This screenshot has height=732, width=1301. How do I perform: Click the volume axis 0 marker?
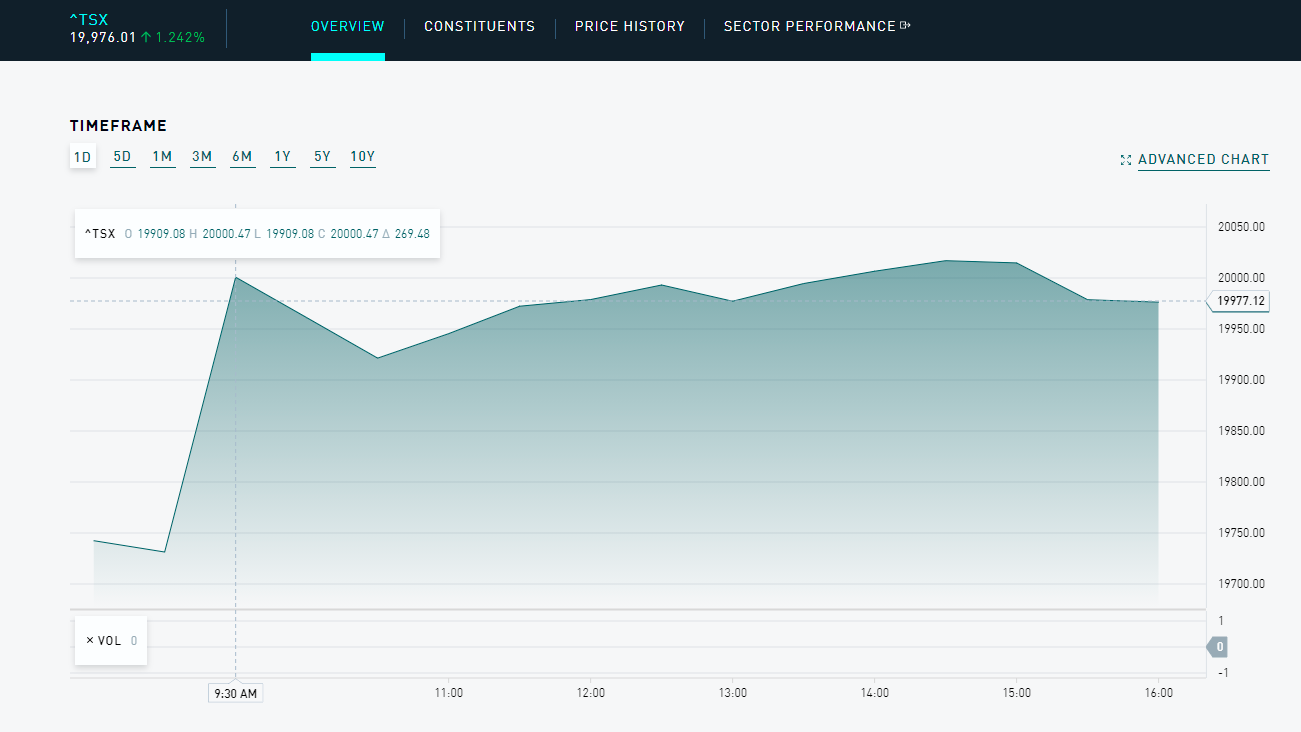[1218, 647]
